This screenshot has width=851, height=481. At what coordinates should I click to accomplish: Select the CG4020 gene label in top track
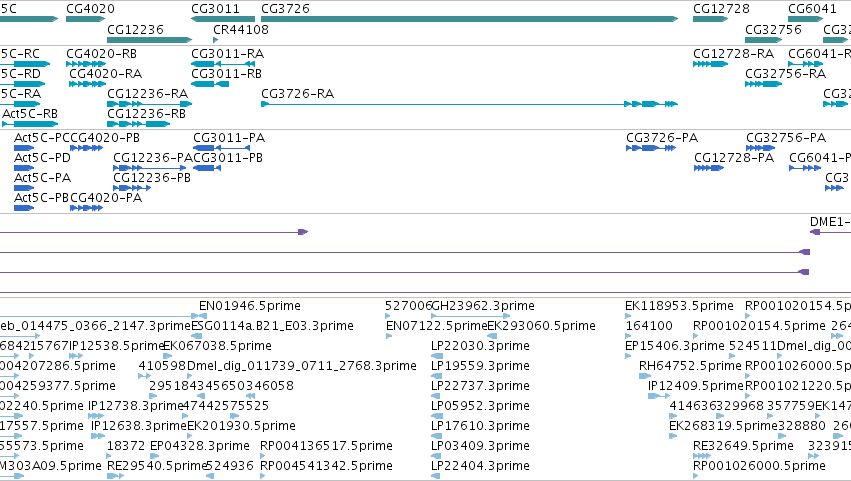coord(90,9)
